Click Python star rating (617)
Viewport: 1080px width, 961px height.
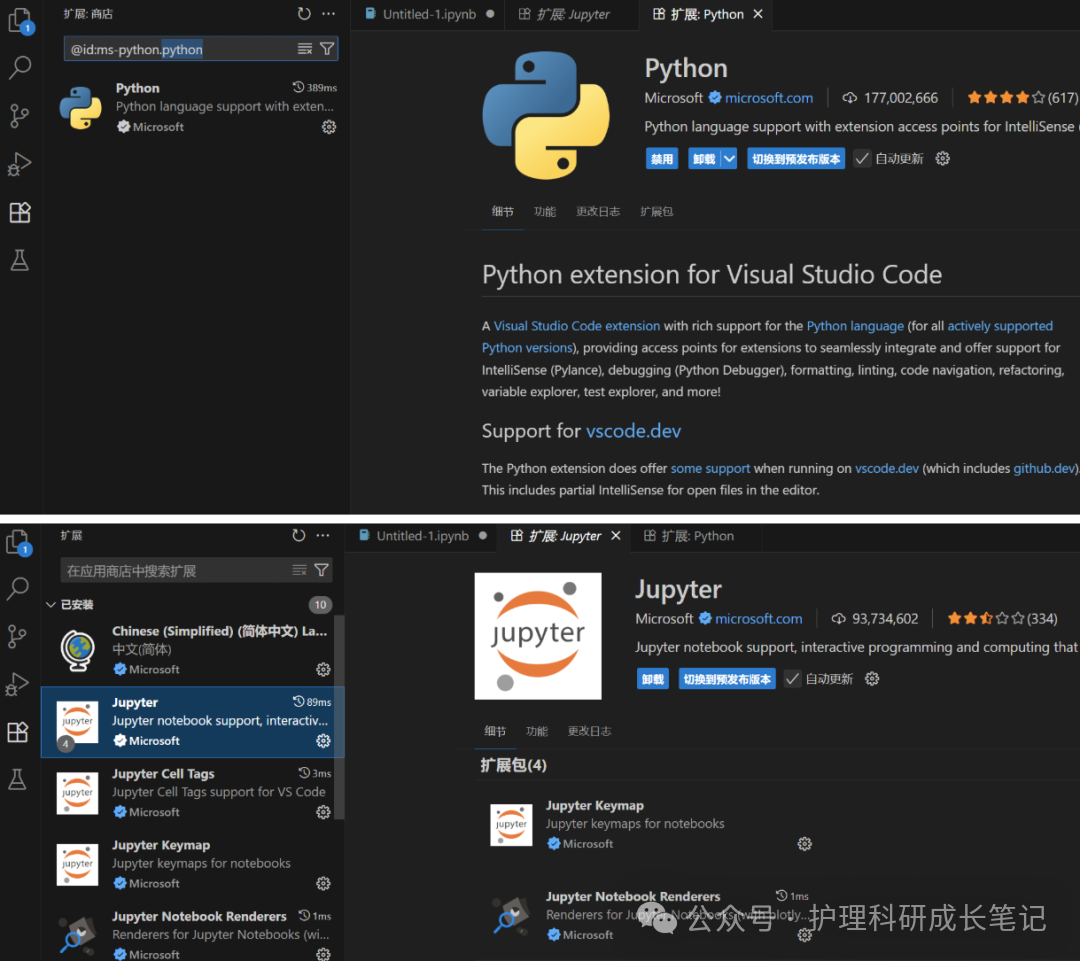1022,98
